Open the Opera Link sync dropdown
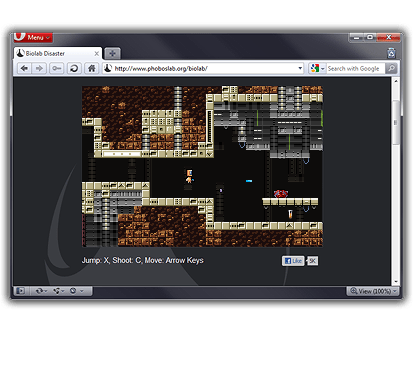The height and width of the screenshot is (390, 413). coord(42,291)
